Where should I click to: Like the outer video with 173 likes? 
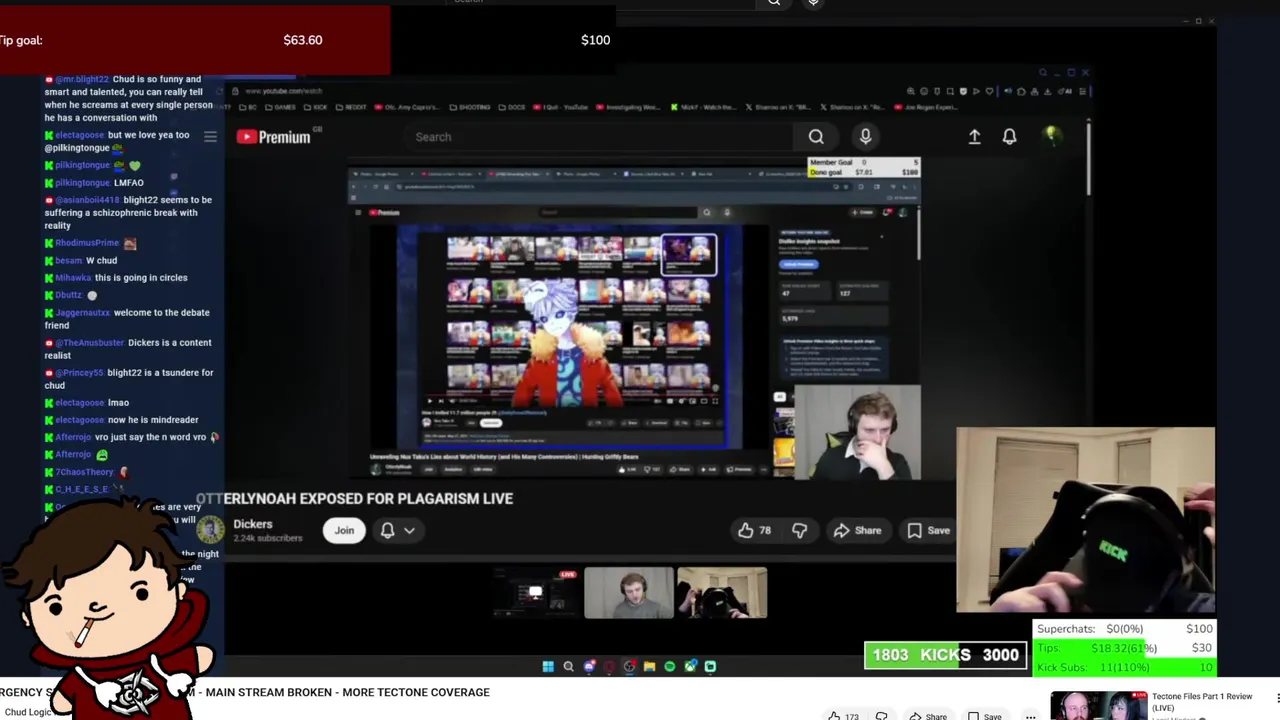[x=843, y=716]
